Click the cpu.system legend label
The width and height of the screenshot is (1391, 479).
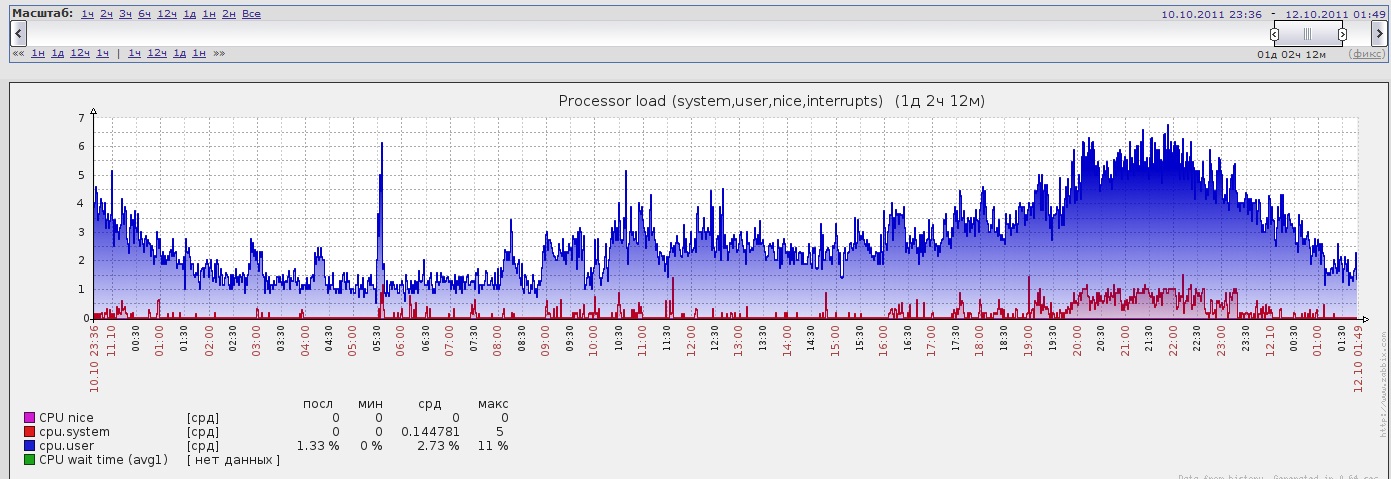(74, 432)
